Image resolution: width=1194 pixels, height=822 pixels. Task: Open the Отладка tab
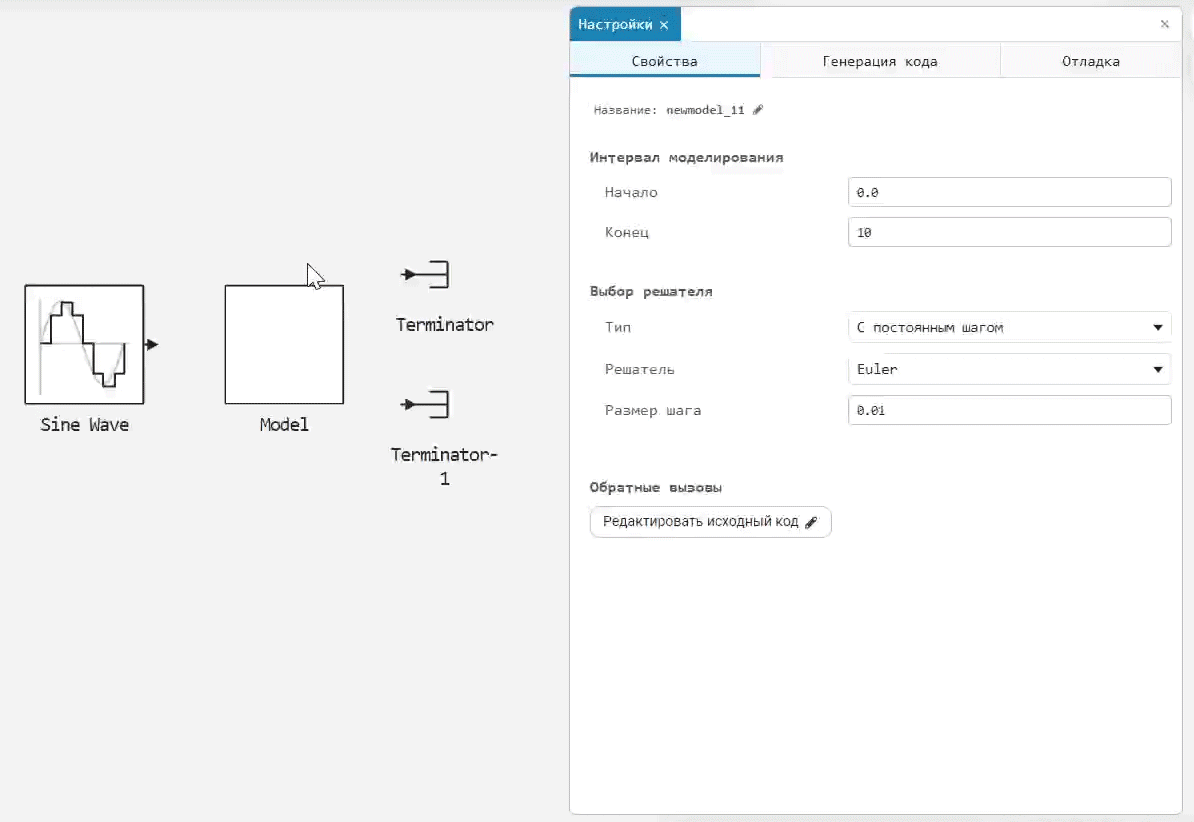[x=1090, y=61]
